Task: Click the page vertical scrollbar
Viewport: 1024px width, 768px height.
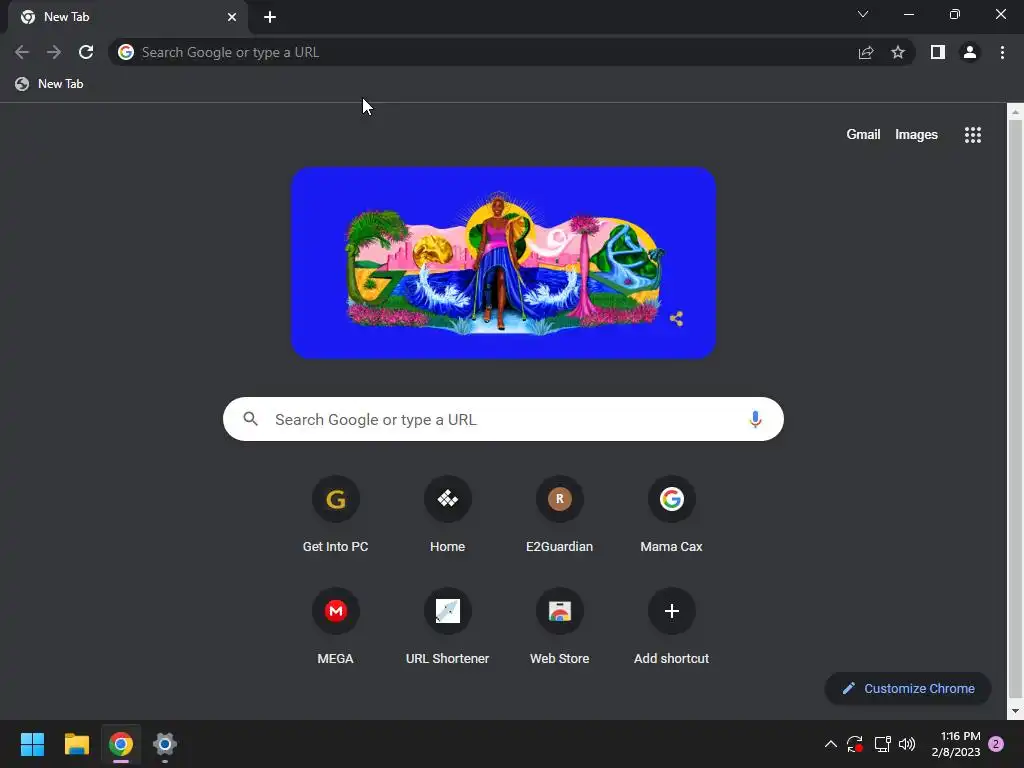Action: 1015,411
